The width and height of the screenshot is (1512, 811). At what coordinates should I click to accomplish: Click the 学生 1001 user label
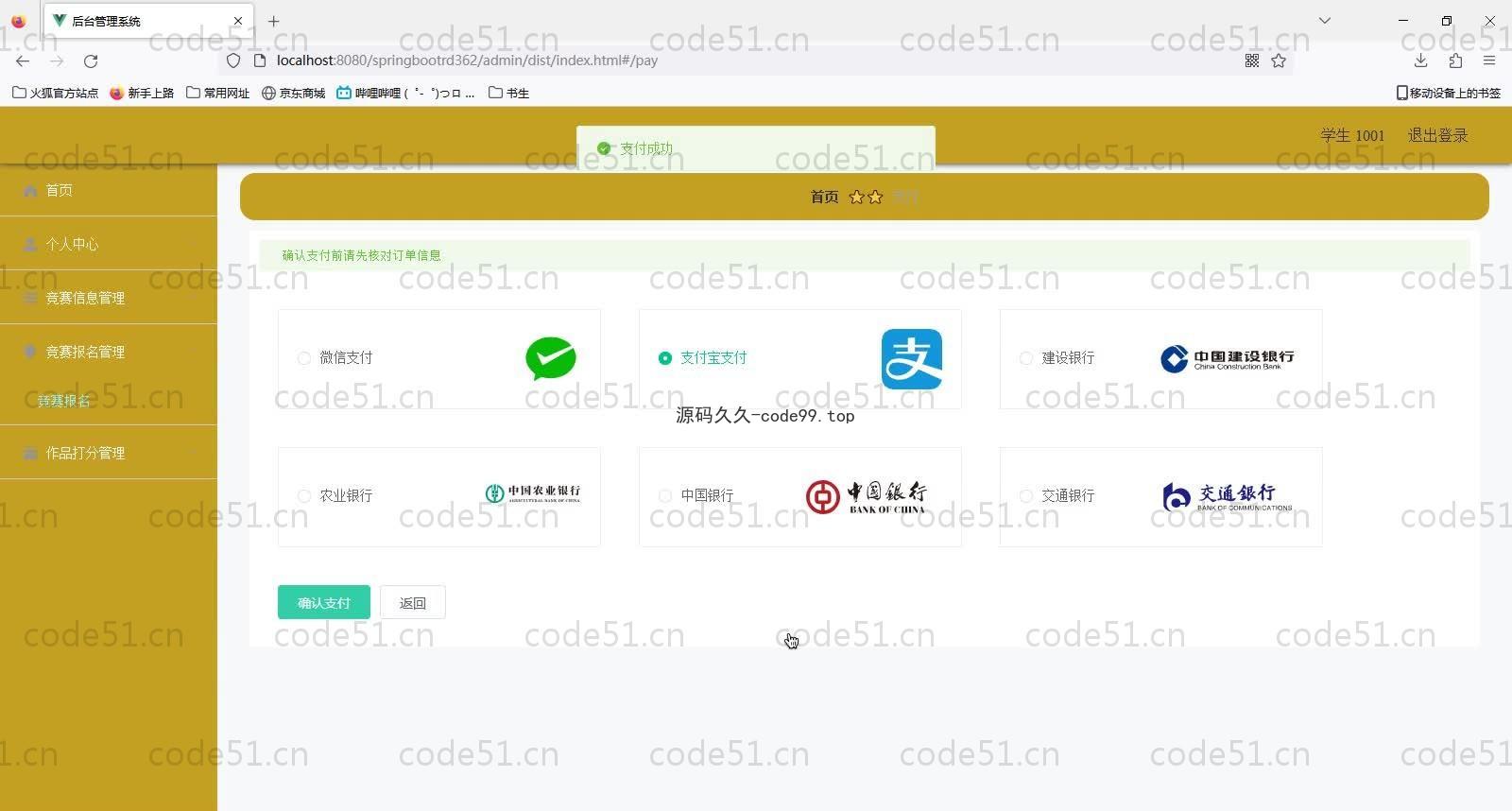pyautogui.click(x=1352, y=135)
